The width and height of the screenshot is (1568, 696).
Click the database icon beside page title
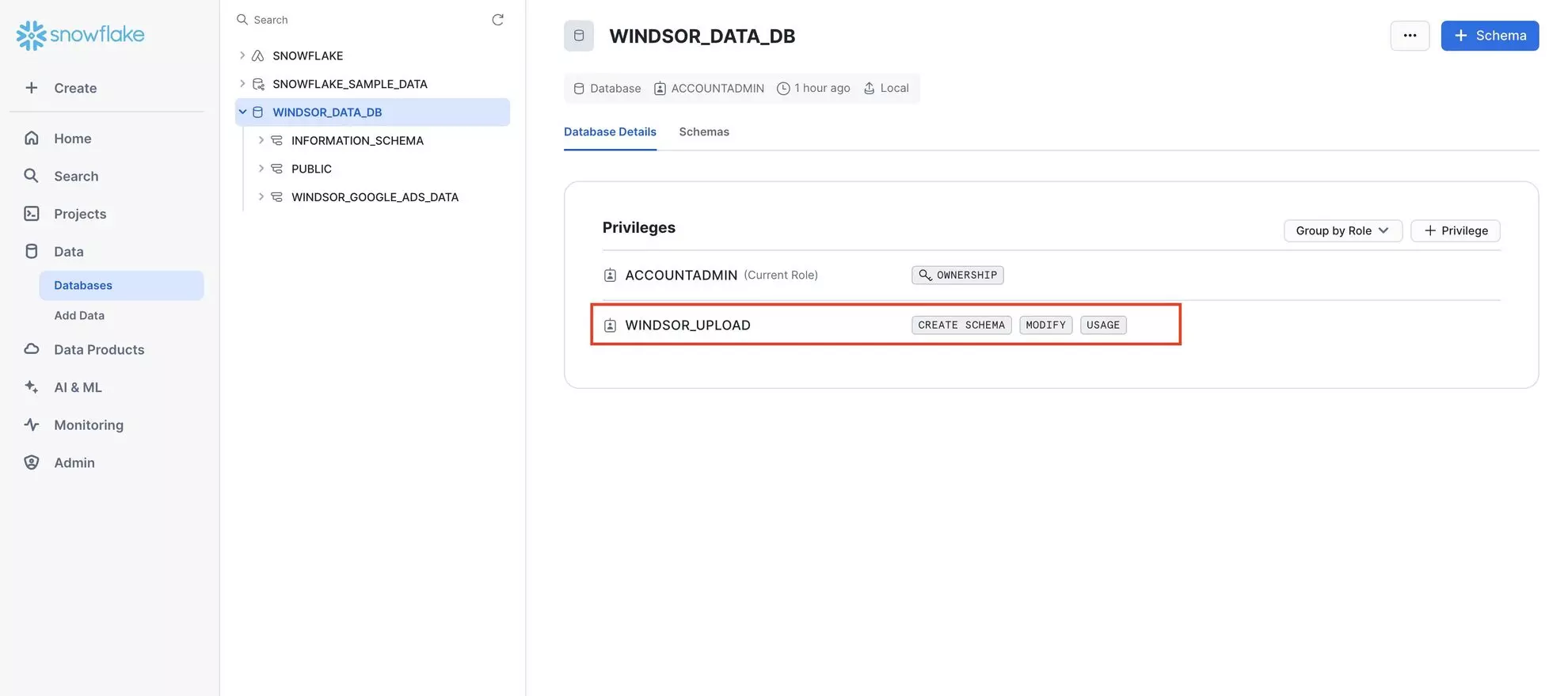579,36
